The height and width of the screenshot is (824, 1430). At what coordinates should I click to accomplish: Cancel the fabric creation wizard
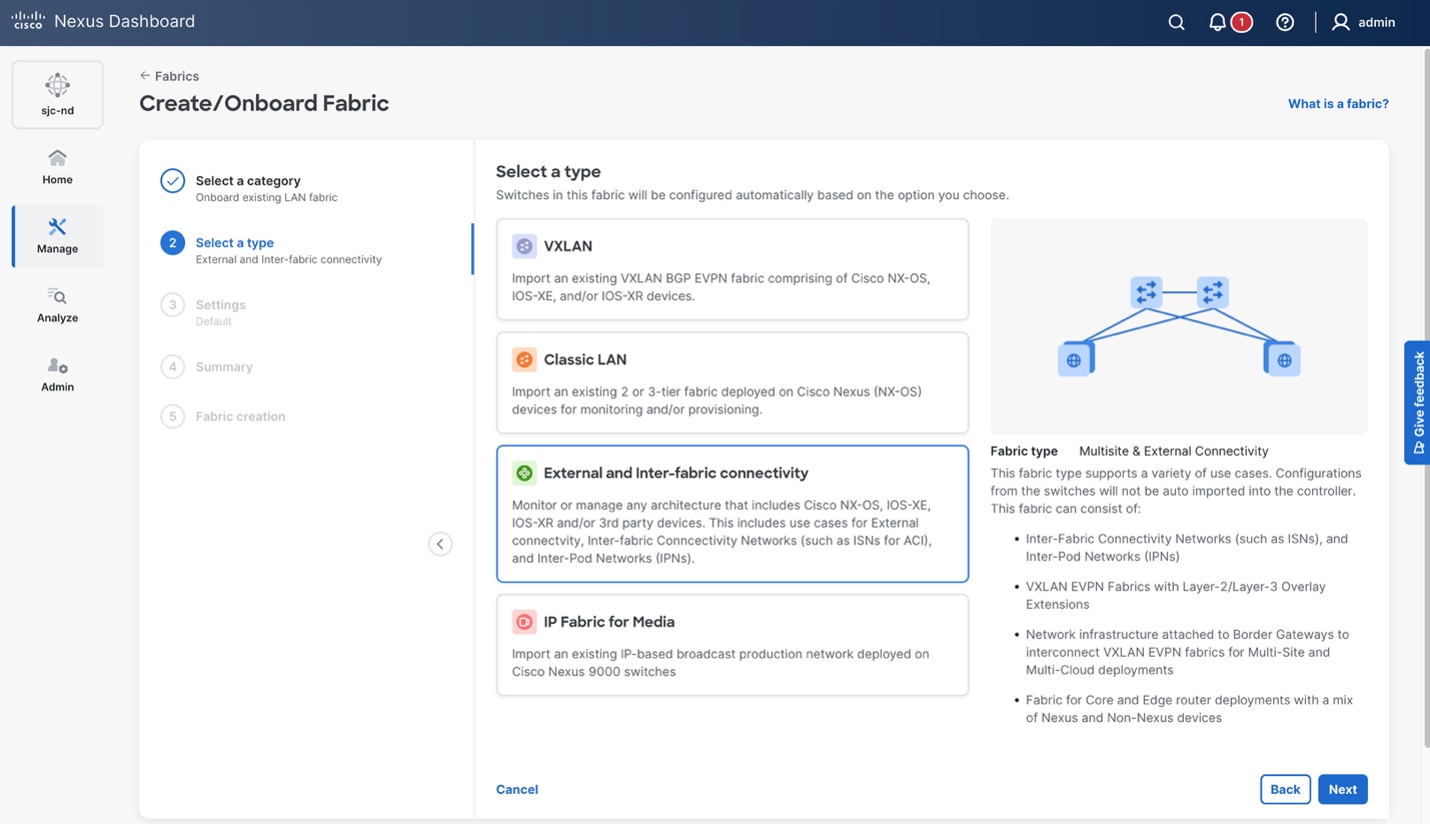[x=517, y=790]
